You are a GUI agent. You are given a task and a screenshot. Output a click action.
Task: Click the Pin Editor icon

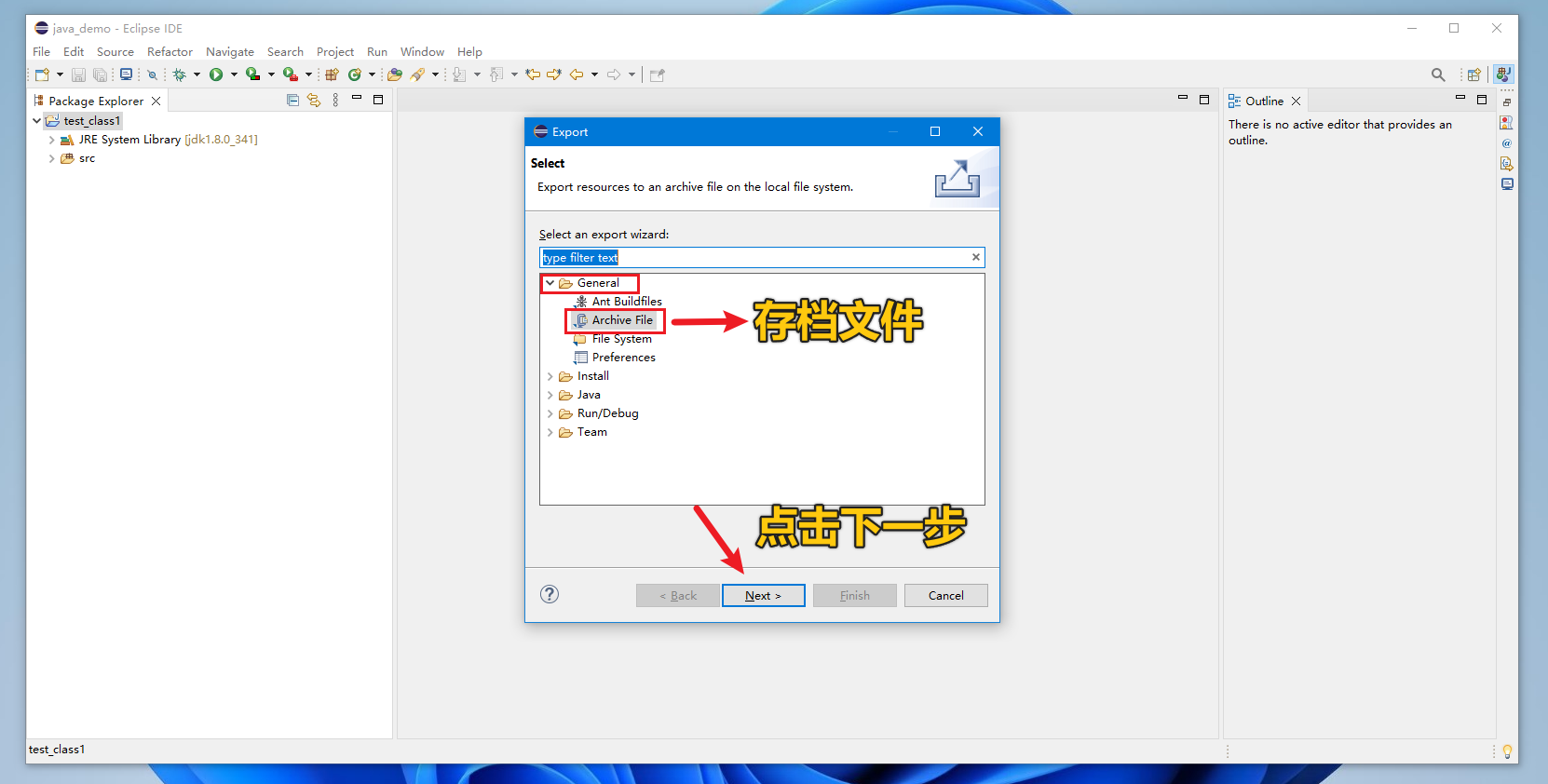658,74
